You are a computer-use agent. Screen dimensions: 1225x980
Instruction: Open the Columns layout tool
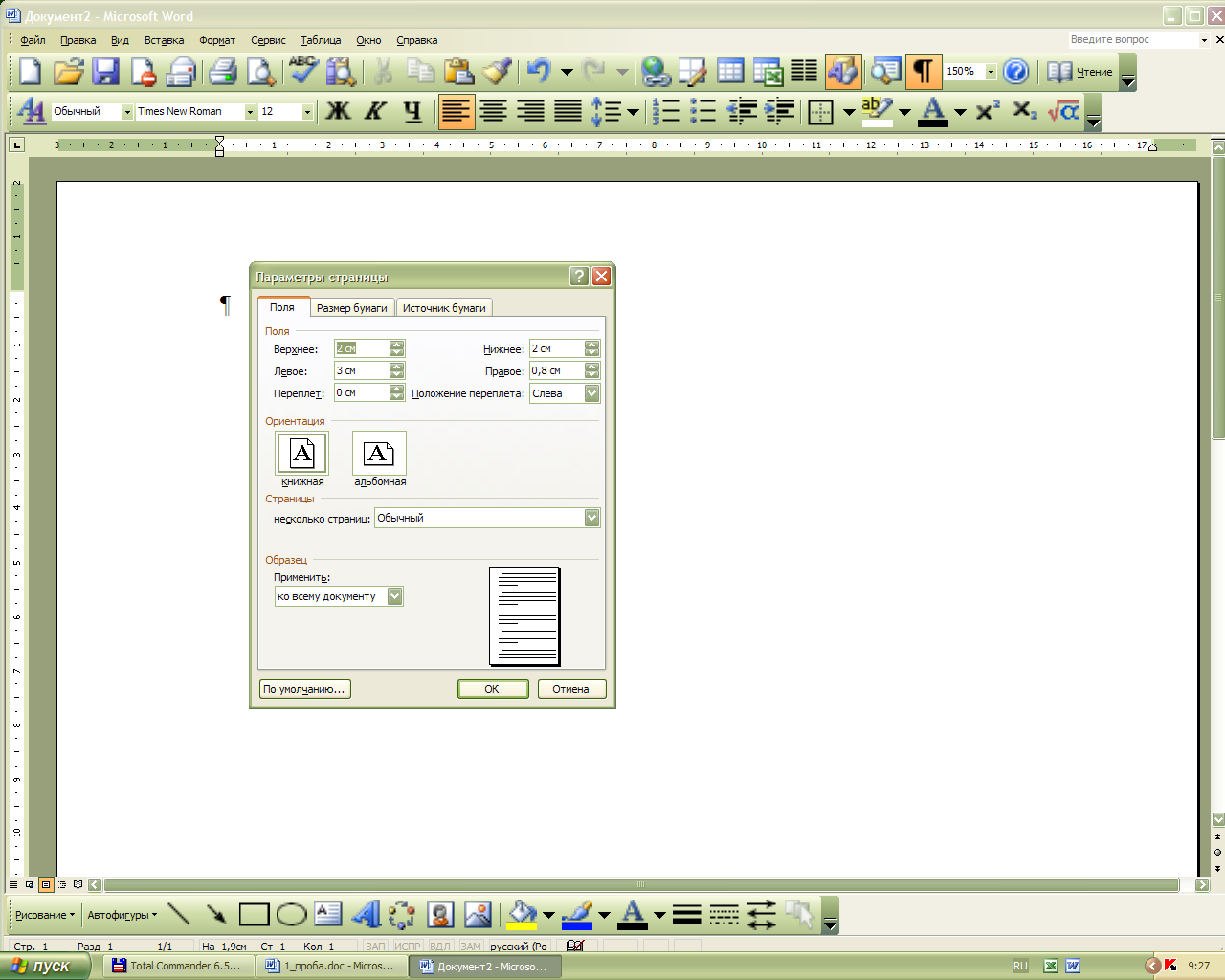(805, 72)
